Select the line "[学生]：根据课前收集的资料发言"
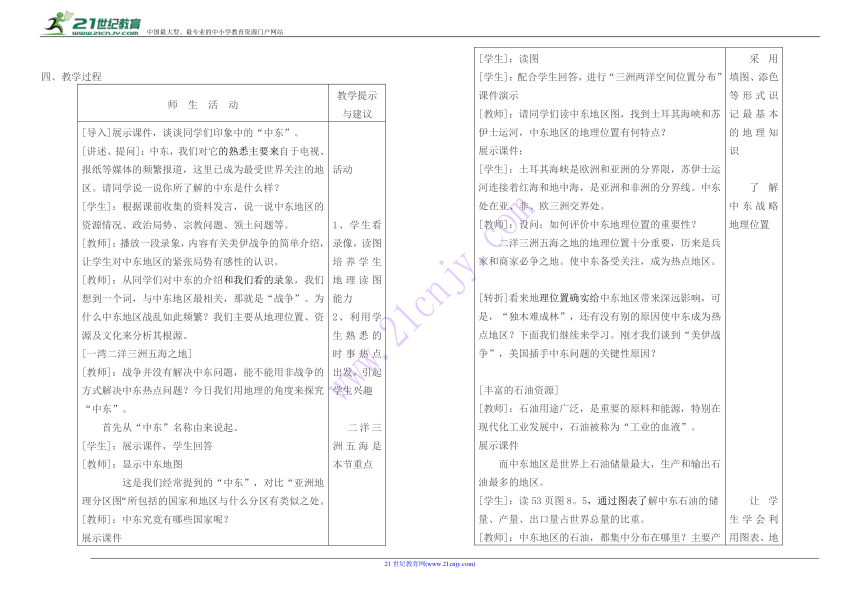The image size is (860, 608). click(203, 207)
